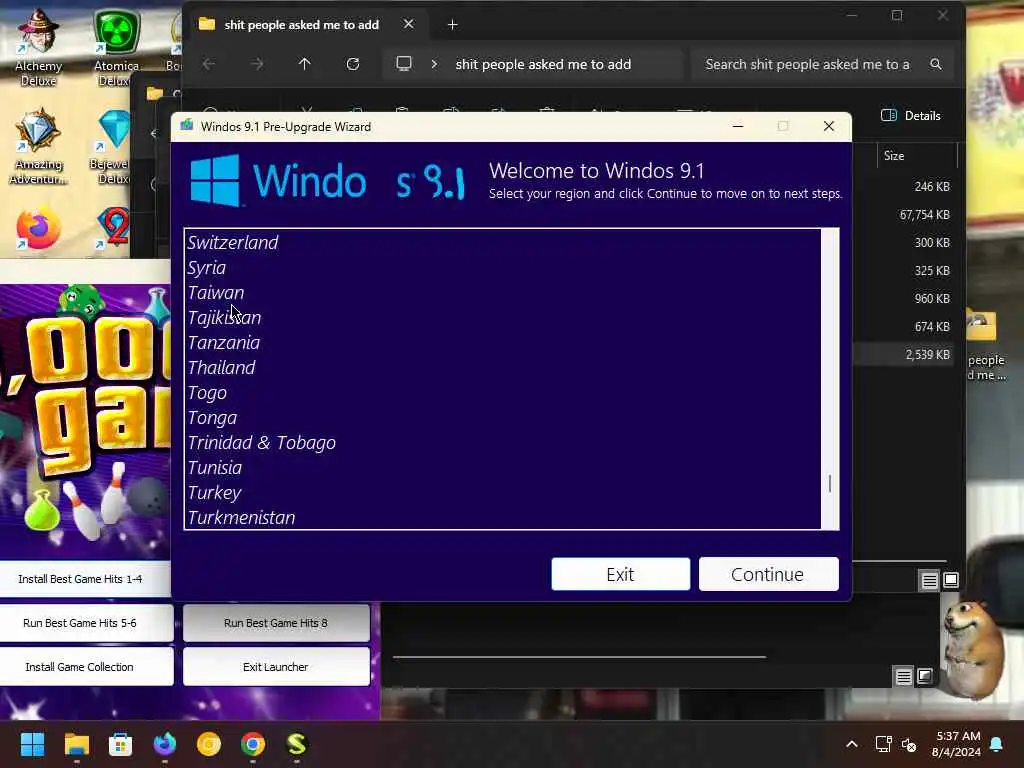1024x768 pixels.
Task: Open the Windows Start menu
Action: pyautogui.click(x=32, y=744)
